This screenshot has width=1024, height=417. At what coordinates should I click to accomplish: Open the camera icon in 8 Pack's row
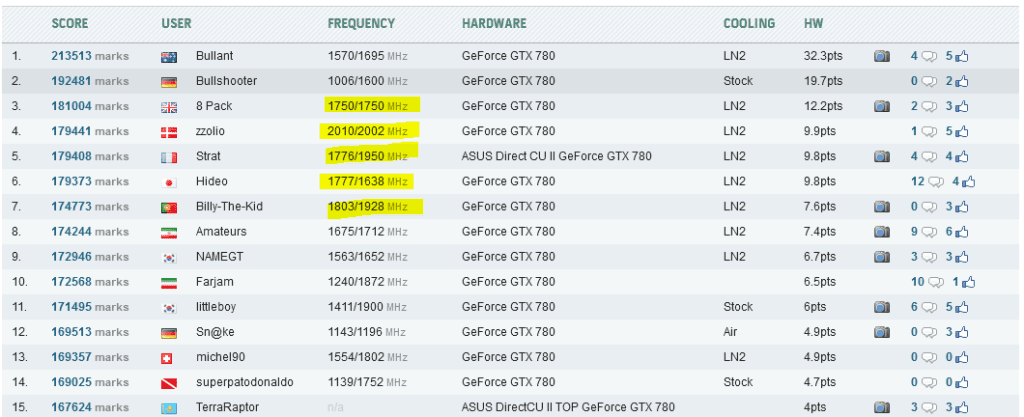tap(882, 106)
